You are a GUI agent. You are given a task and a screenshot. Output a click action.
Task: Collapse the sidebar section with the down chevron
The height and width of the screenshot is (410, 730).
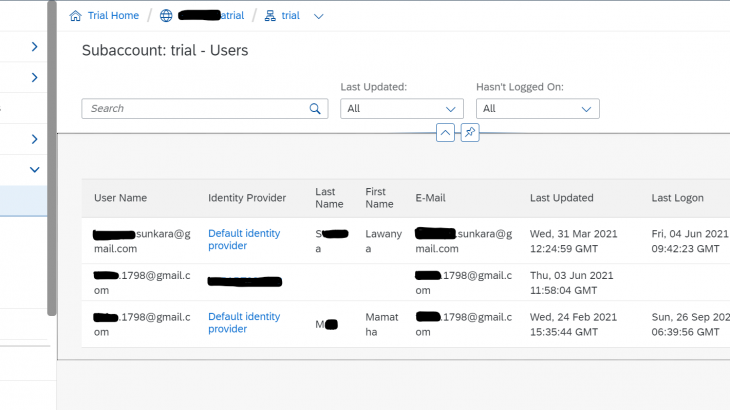tap(34, 170)
